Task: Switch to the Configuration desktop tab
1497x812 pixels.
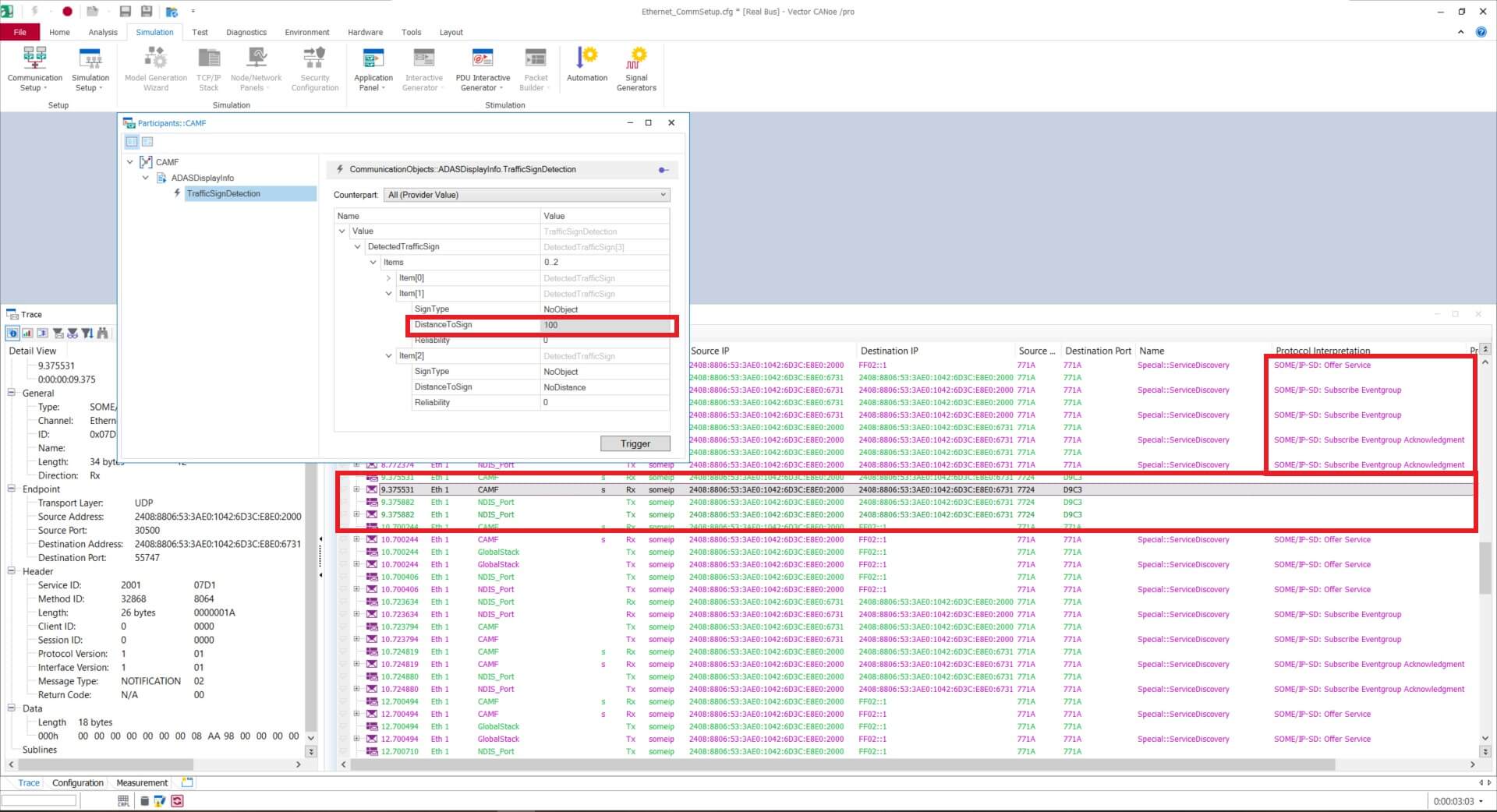Action: pyautogui.click(x=77, y=783)
